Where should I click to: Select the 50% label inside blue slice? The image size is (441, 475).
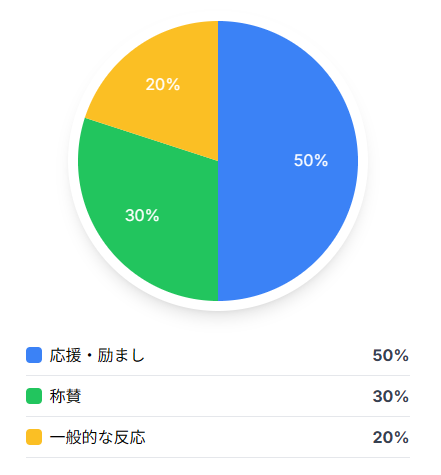311,160
